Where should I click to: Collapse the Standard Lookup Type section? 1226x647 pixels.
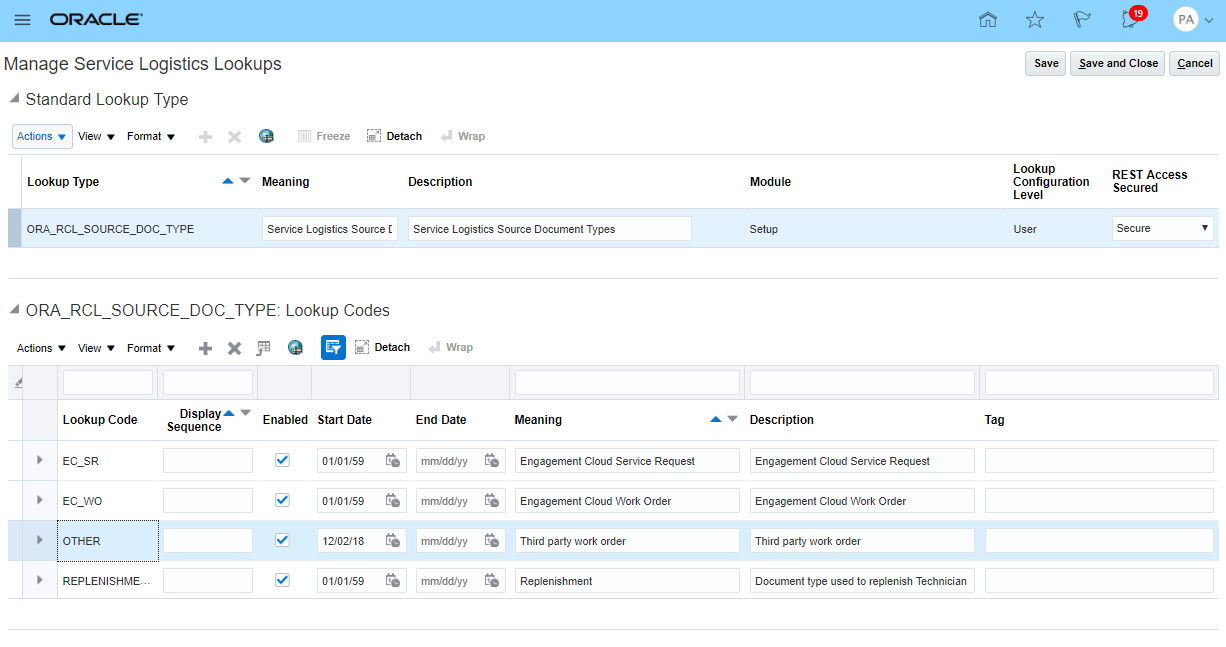tap(14, 99)
